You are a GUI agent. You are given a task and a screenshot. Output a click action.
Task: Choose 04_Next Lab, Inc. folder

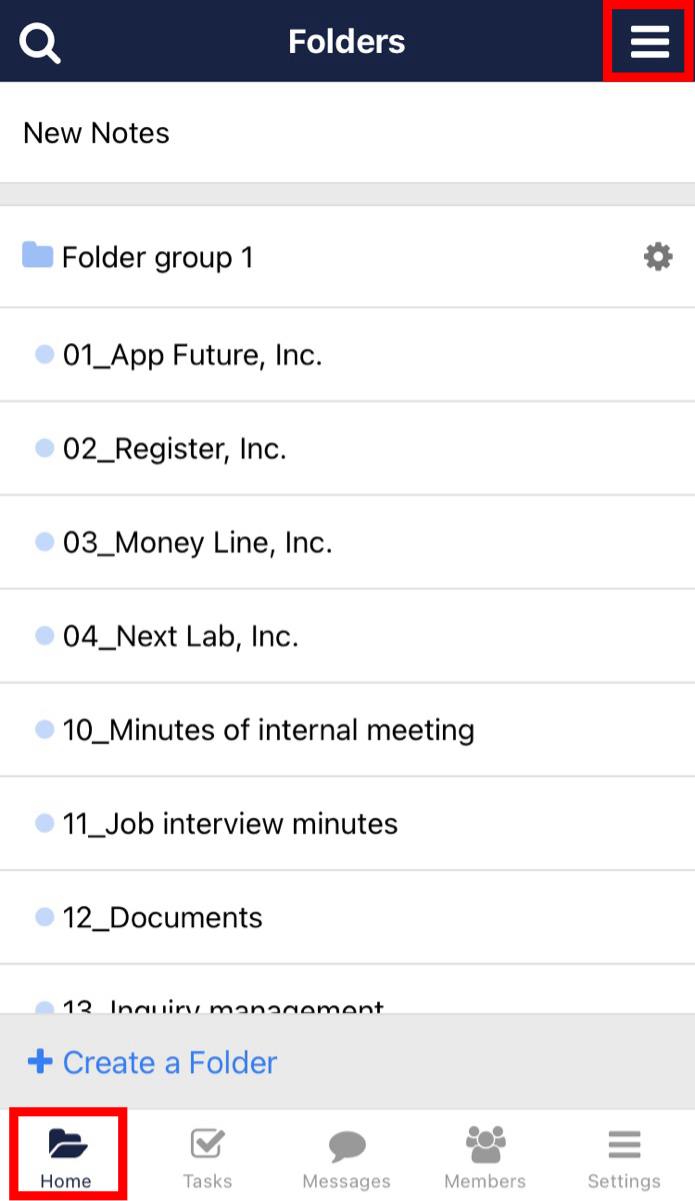coord(181,637)
